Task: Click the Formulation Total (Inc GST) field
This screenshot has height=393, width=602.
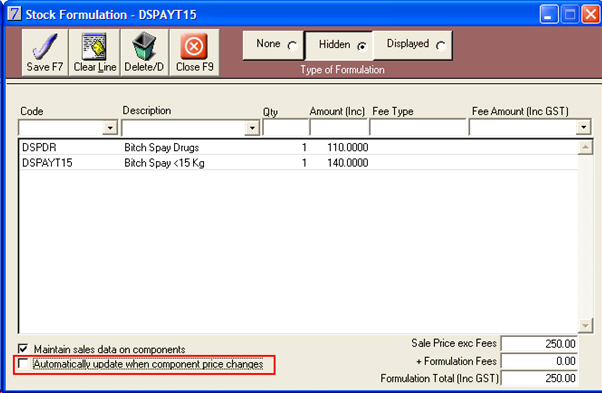Action: (x=539, y=378)
